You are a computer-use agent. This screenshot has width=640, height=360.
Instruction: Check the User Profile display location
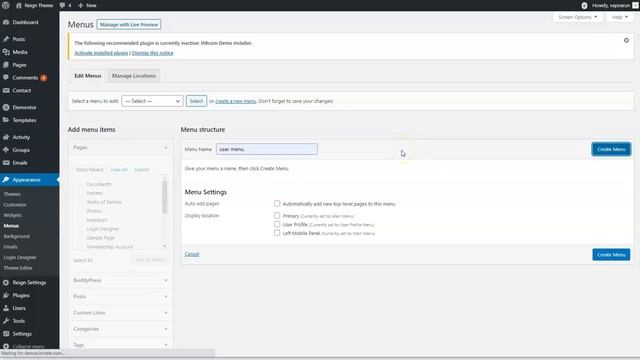pos(277,224)
